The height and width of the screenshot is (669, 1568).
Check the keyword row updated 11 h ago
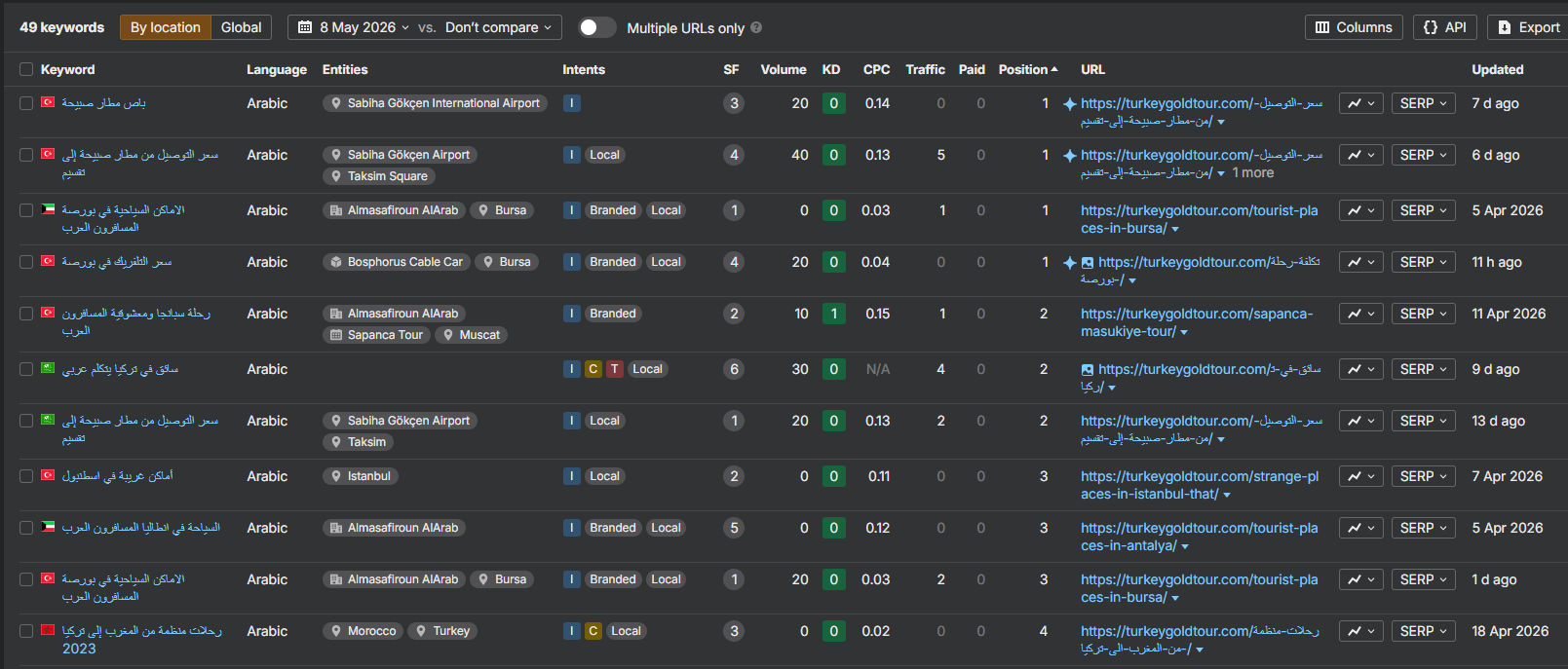click(26, 262)
